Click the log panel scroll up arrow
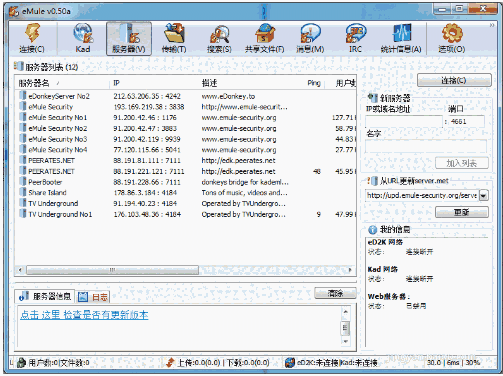Viewport: 503px width, 376px height. tap(345, 312)
